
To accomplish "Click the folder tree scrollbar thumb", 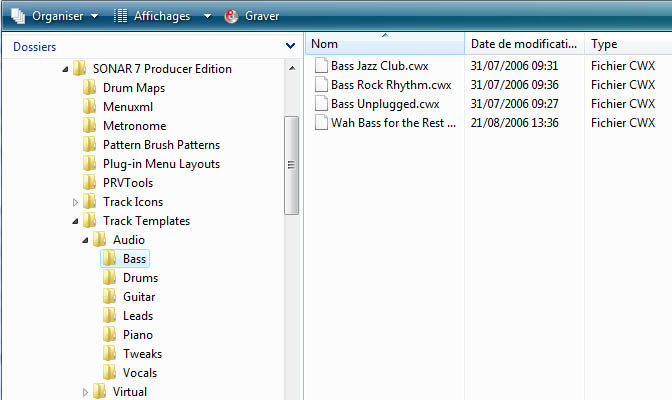I will click(291, 165).
